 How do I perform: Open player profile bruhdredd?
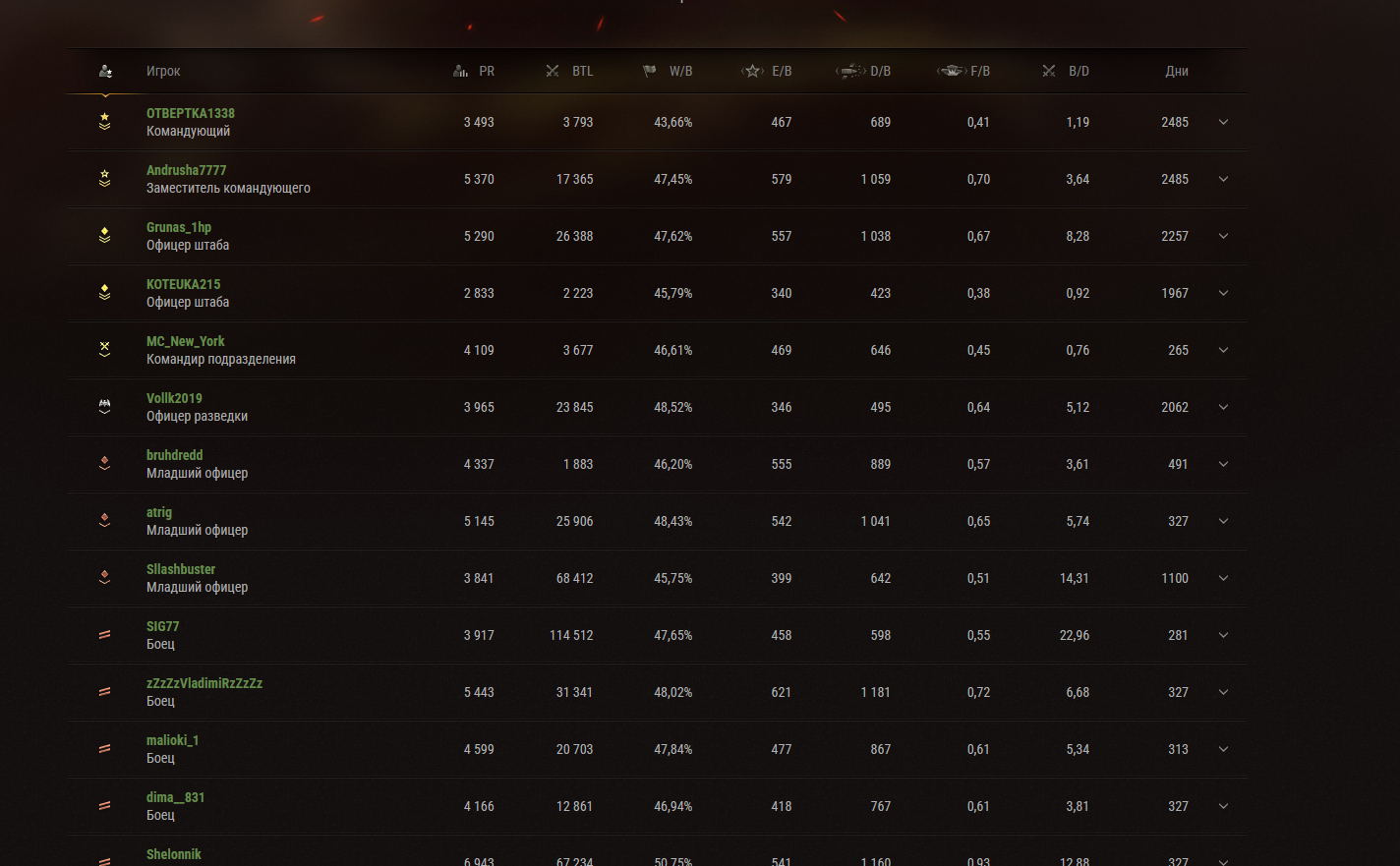click(175, 455)
